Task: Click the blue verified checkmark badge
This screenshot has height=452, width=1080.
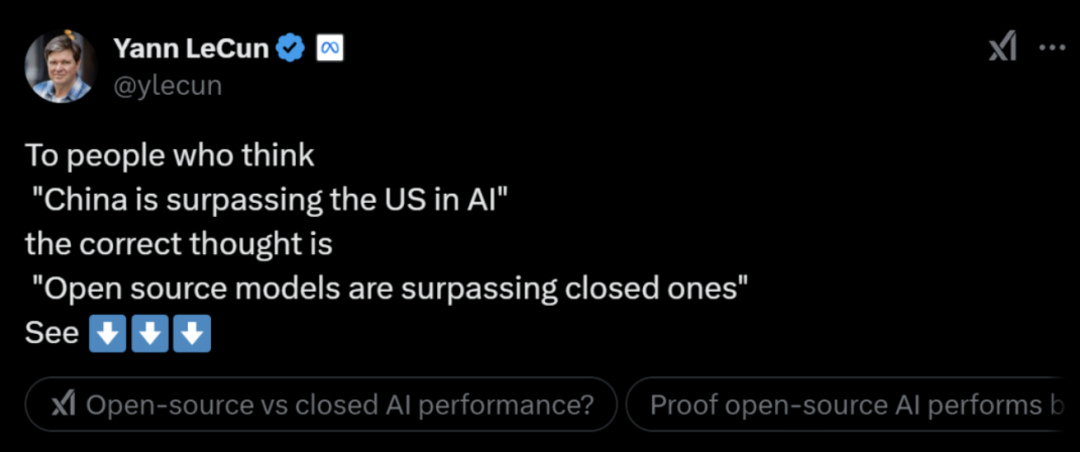Action: click(291, 48)
